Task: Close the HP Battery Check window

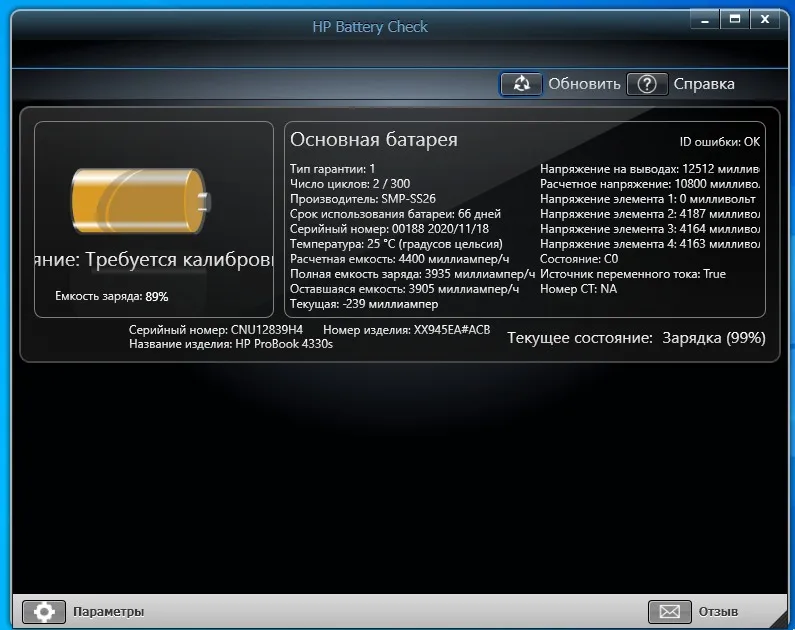Action: [x=765, y=20]
